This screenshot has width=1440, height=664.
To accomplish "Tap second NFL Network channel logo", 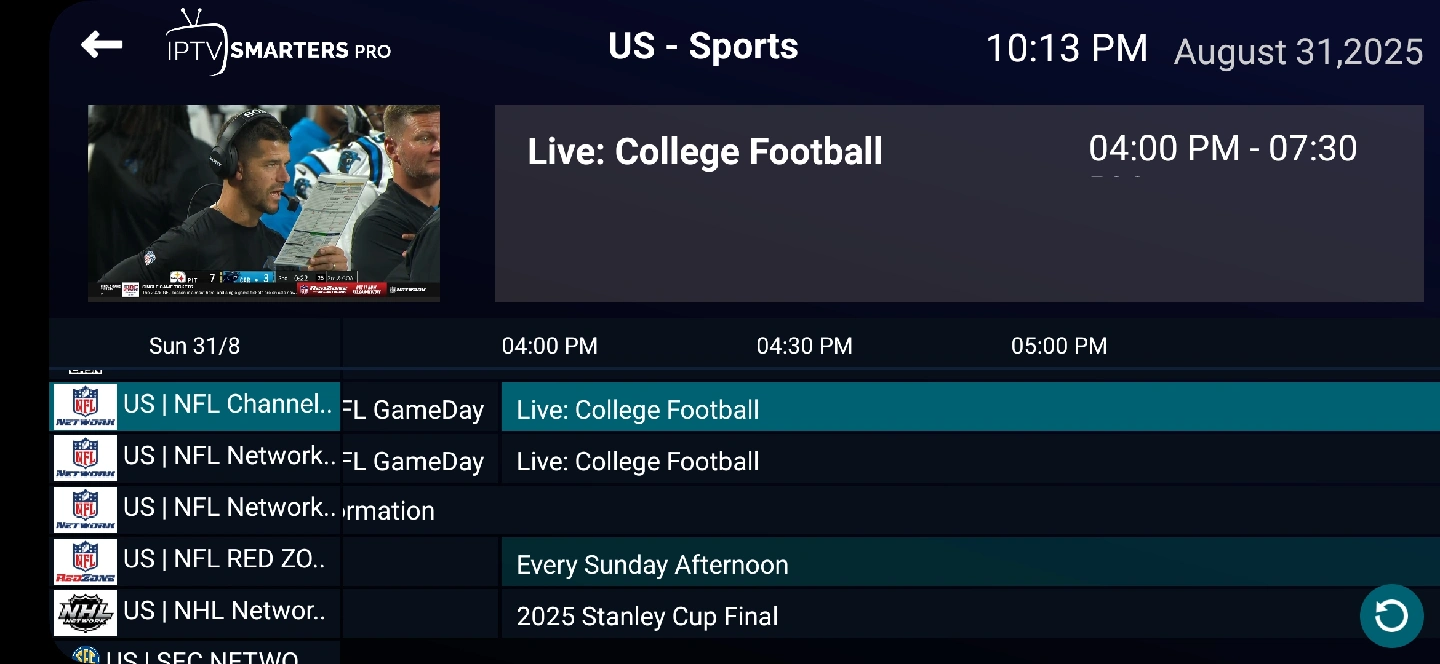I will [85, 458].
